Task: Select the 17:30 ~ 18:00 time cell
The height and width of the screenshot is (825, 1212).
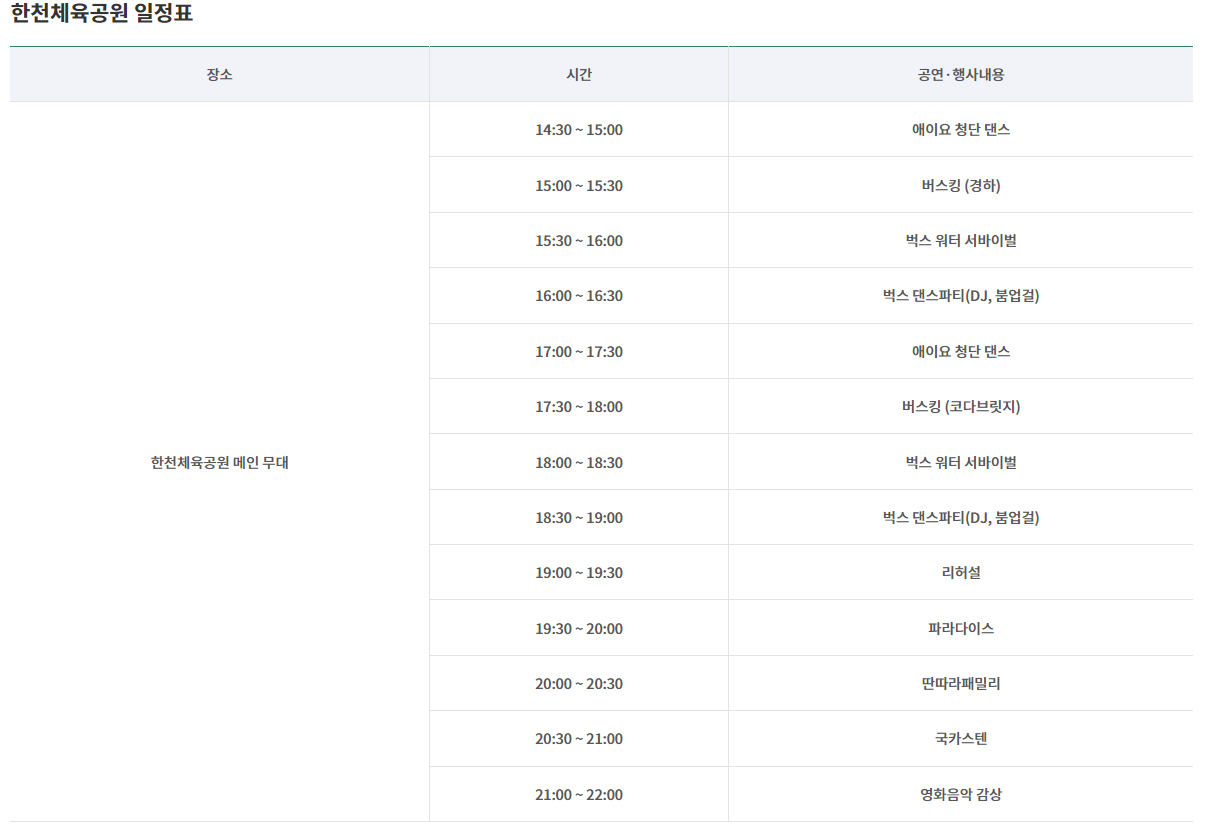Action: 579,406
